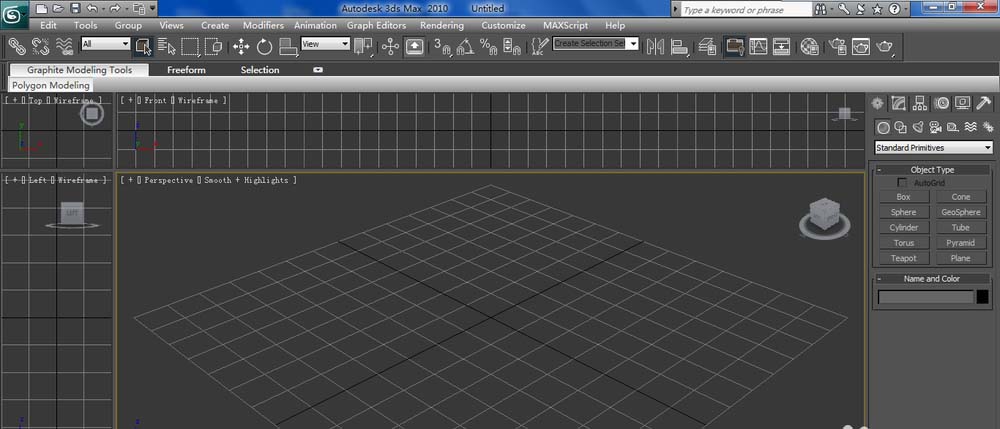Click the keyword search field in title bar
The height and width of the screenshot is (429, 1000).
(x=746, y=10)
